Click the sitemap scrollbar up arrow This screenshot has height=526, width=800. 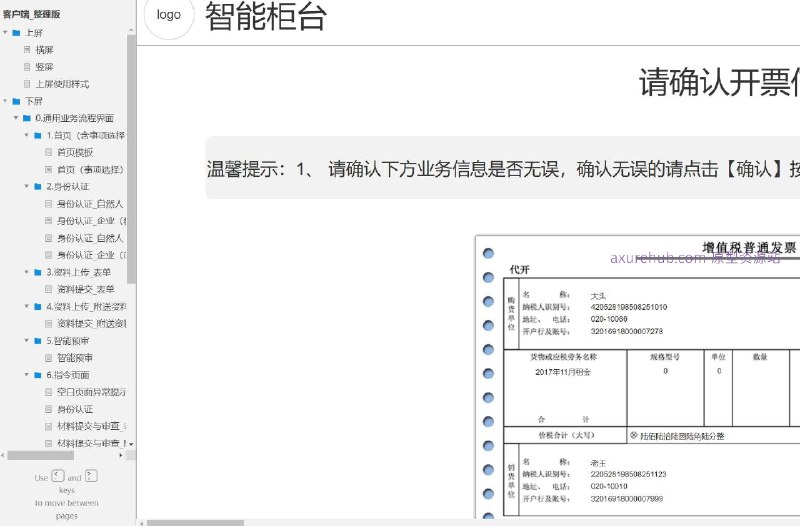pos(131,31)
